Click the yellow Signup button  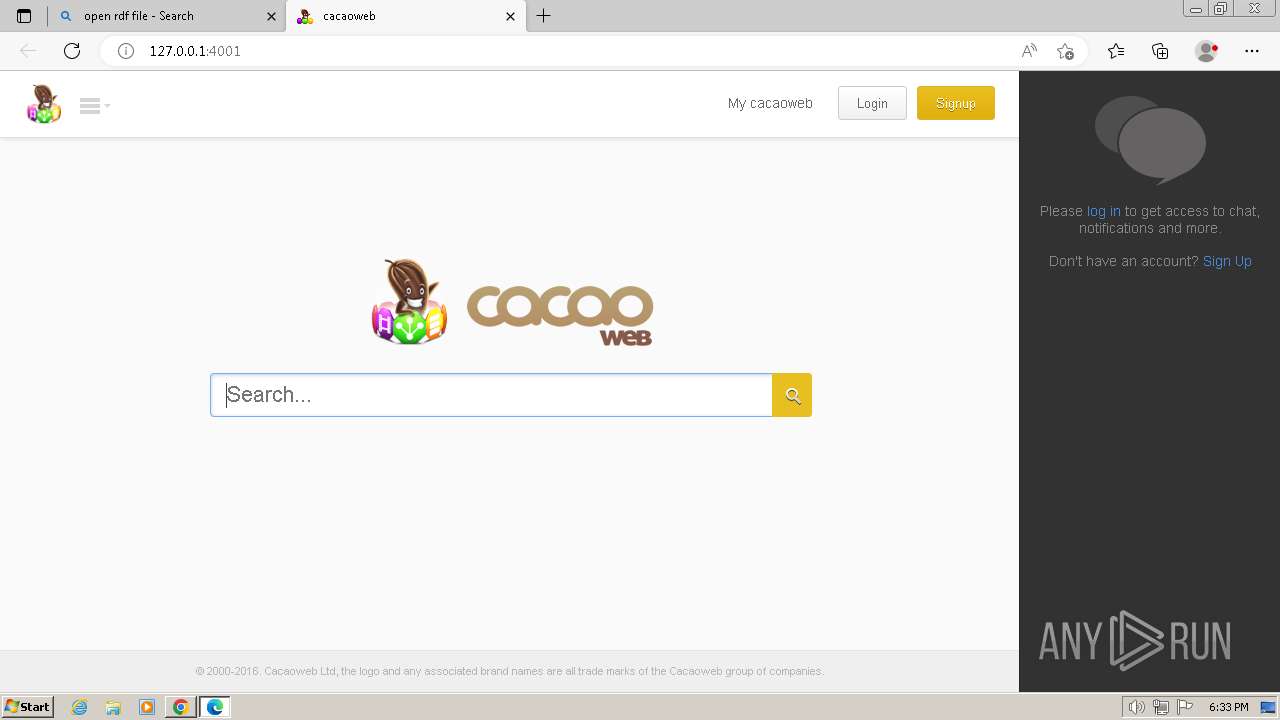956,103
